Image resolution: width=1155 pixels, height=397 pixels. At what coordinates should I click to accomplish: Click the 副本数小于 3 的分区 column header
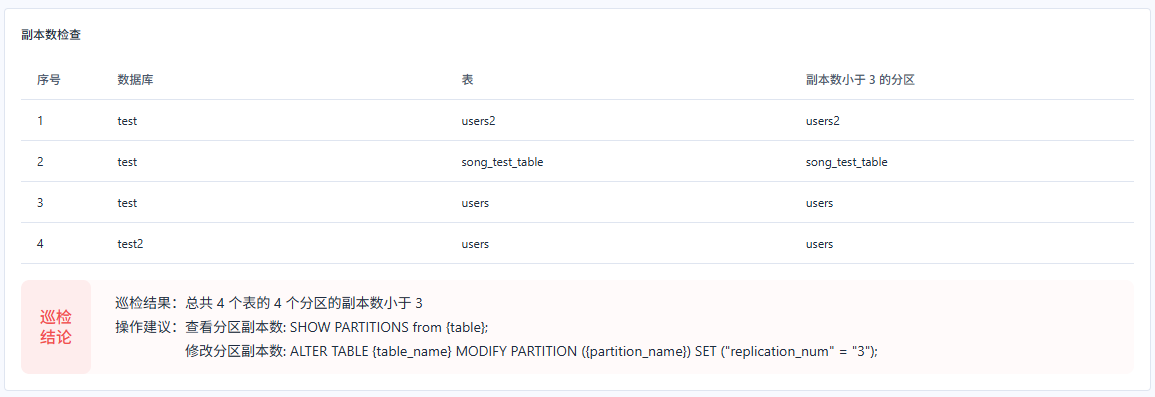[x=860, y=80]
